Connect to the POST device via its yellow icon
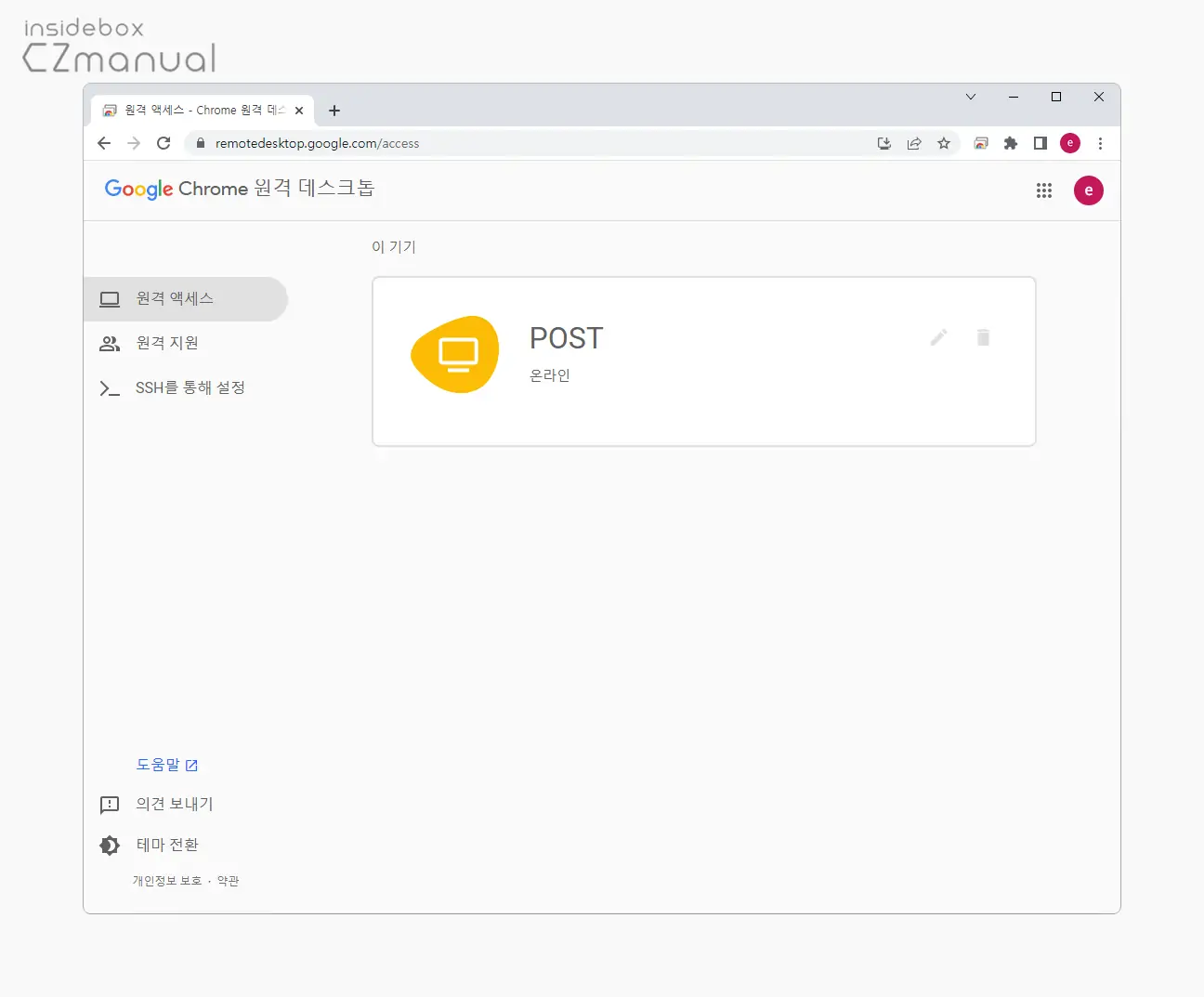 coord(455,354)
